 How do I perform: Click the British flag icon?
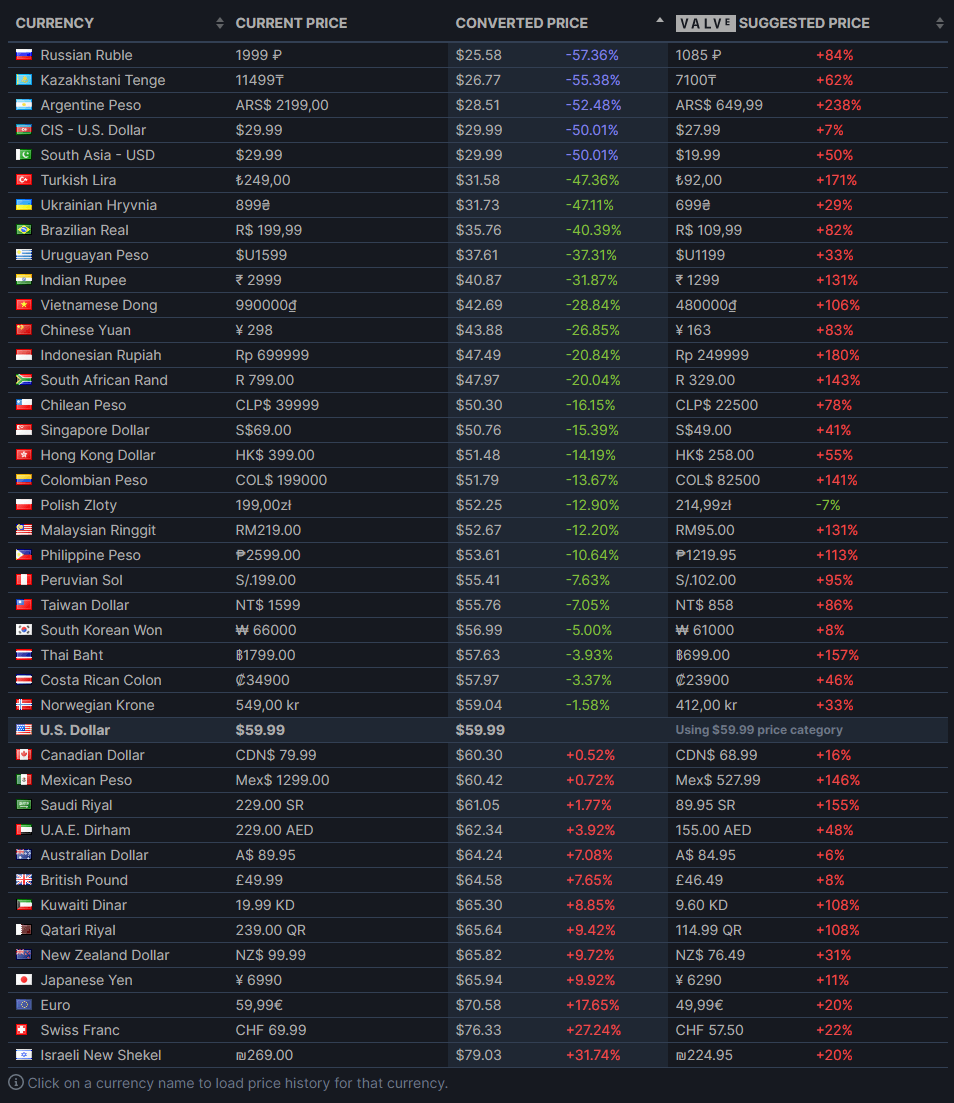(24, 879)
